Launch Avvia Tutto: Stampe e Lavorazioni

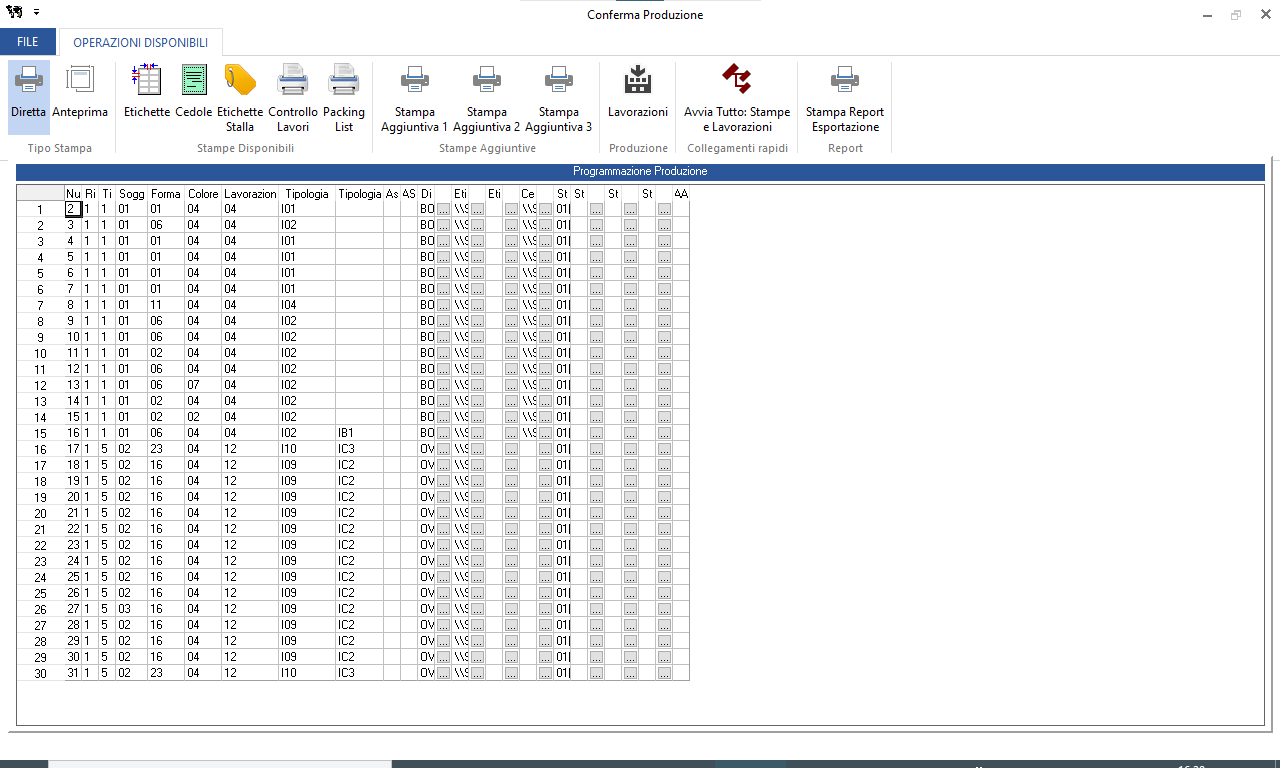pyautogui.click(x=737, y=97)
